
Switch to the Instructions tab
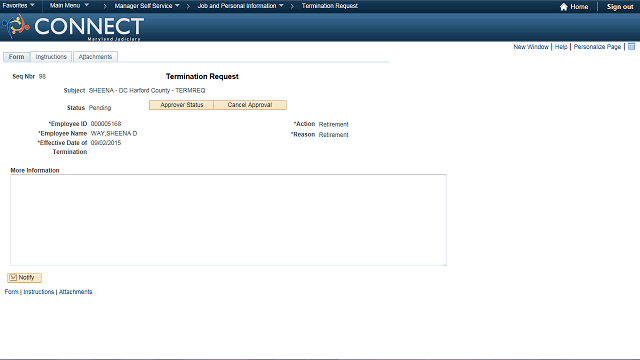(x=51, y=57)
